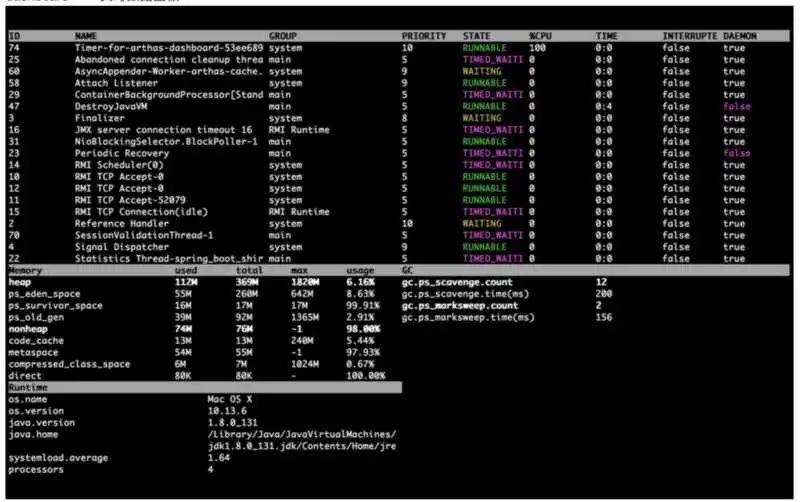Click scavenge time value 200
Viewport: 800px width, 502px height.
coord(604,294)
